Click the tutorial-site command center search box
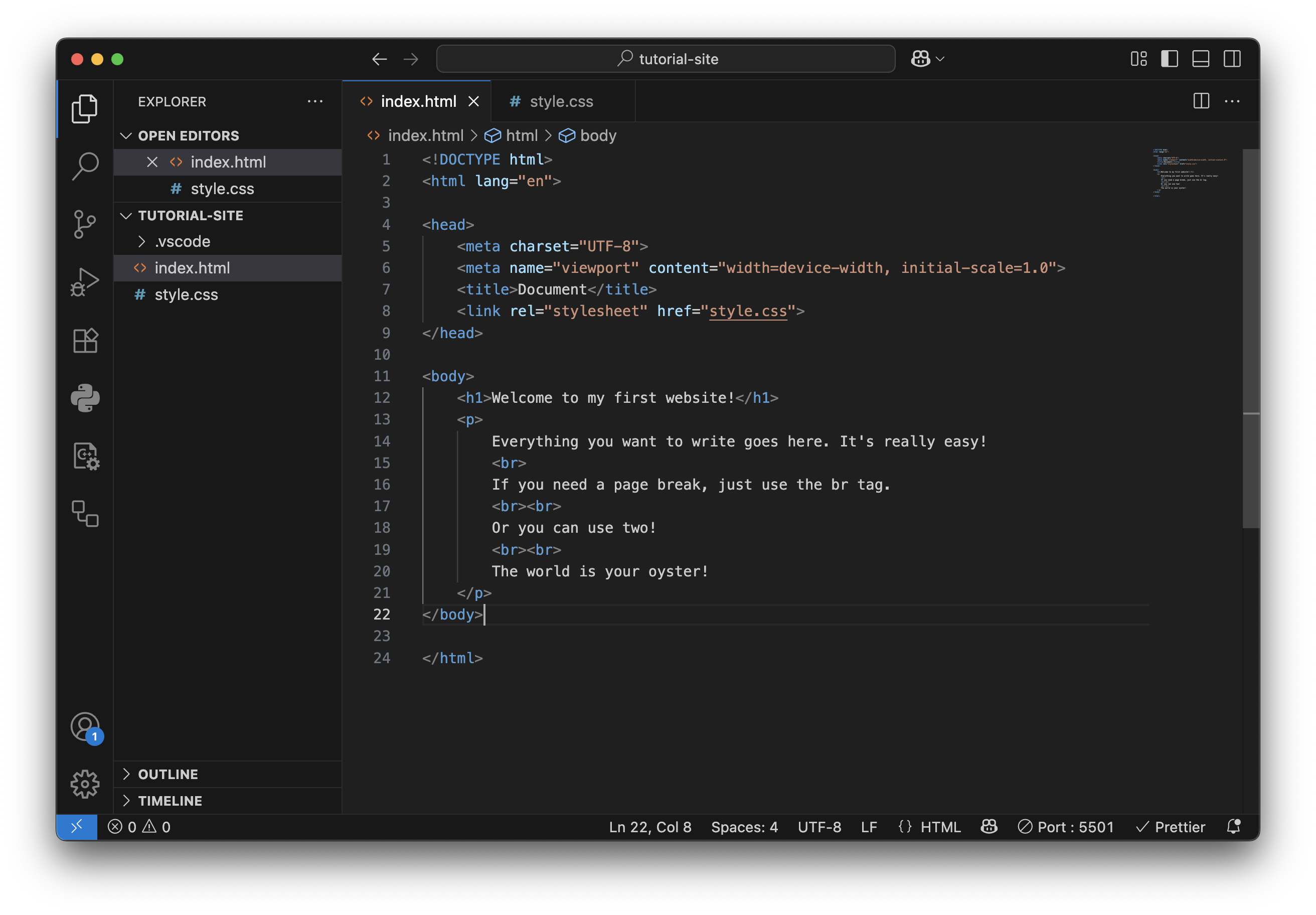 coord(666,59)
